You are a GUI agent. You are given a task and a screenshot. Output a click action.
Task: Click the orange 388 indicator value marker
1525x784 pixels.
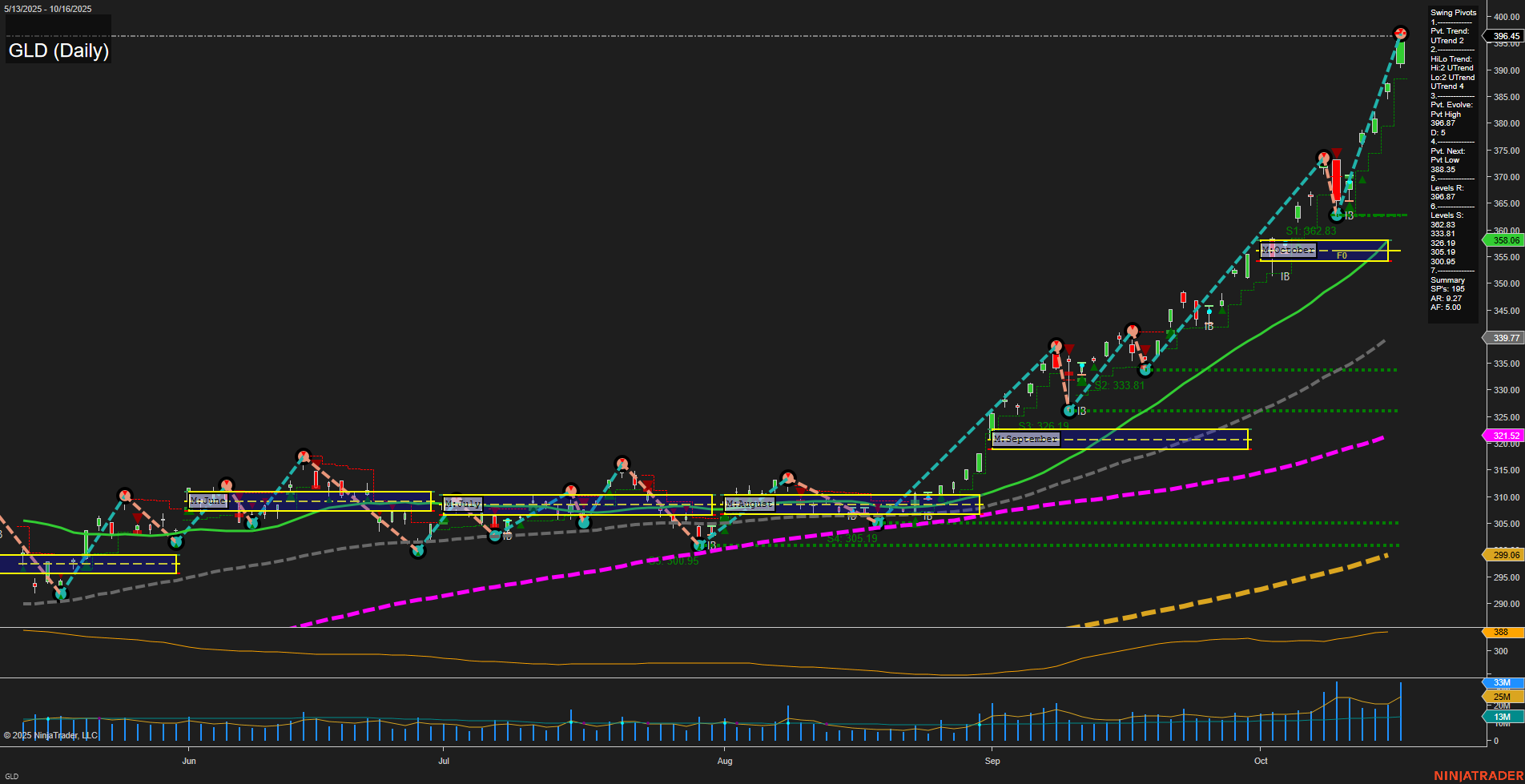(x=1500, y=633)
